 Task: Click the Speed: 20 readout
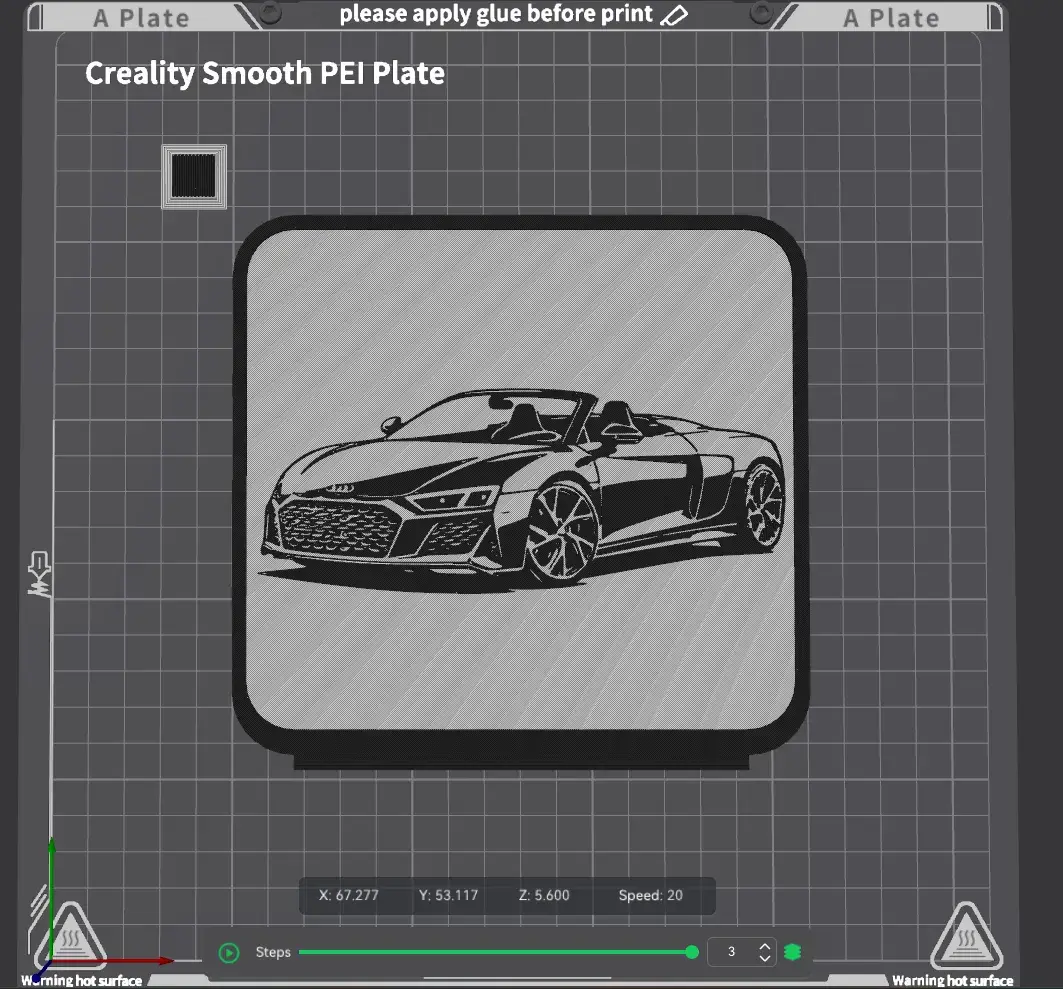650,895
